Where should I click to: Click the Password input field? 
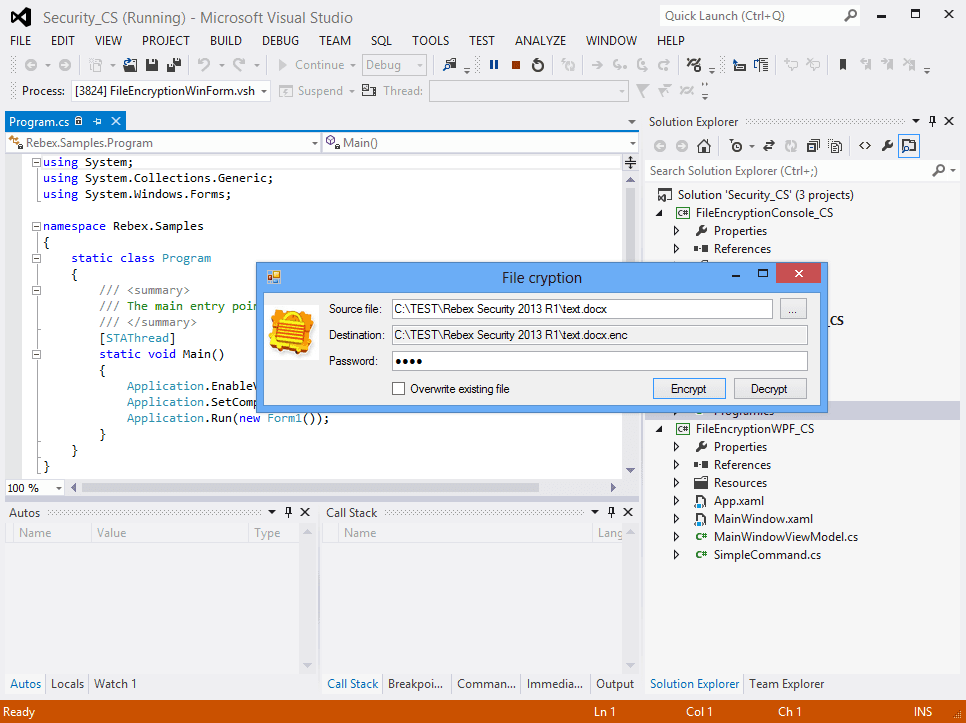coord(599,361)
